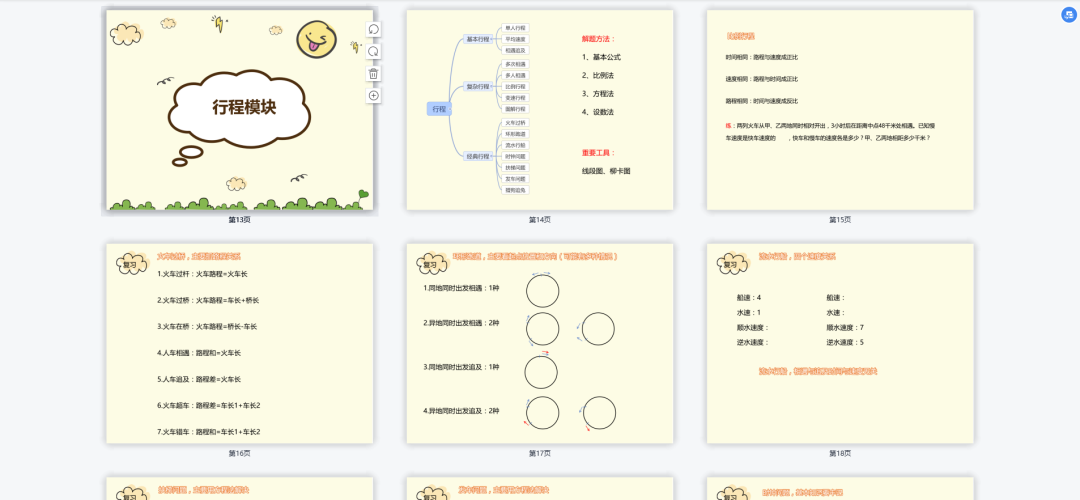Rotate page 13 clockwise

373,52
